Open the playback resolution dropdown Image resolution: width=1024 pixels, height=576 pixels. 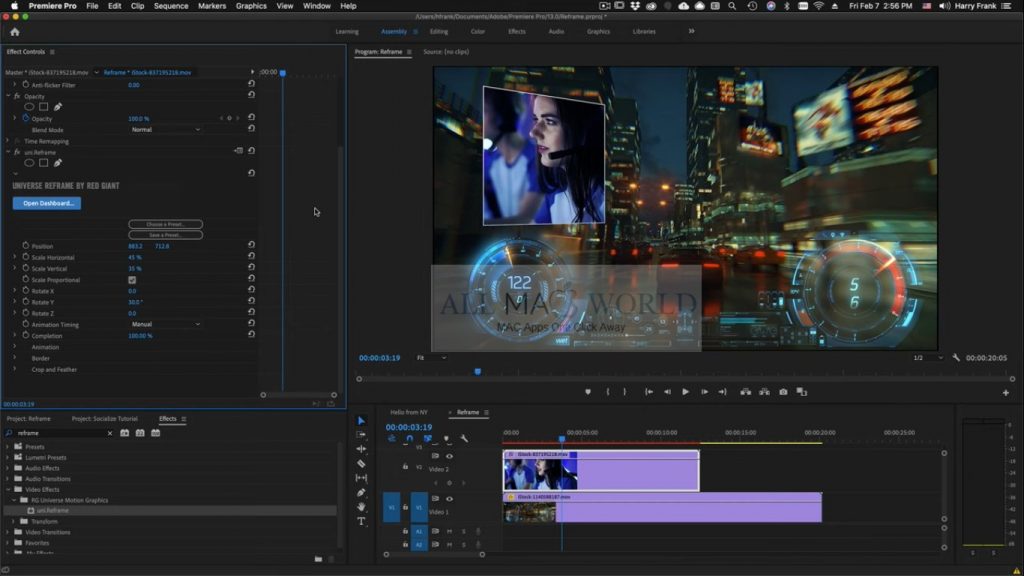click(928, 358)
